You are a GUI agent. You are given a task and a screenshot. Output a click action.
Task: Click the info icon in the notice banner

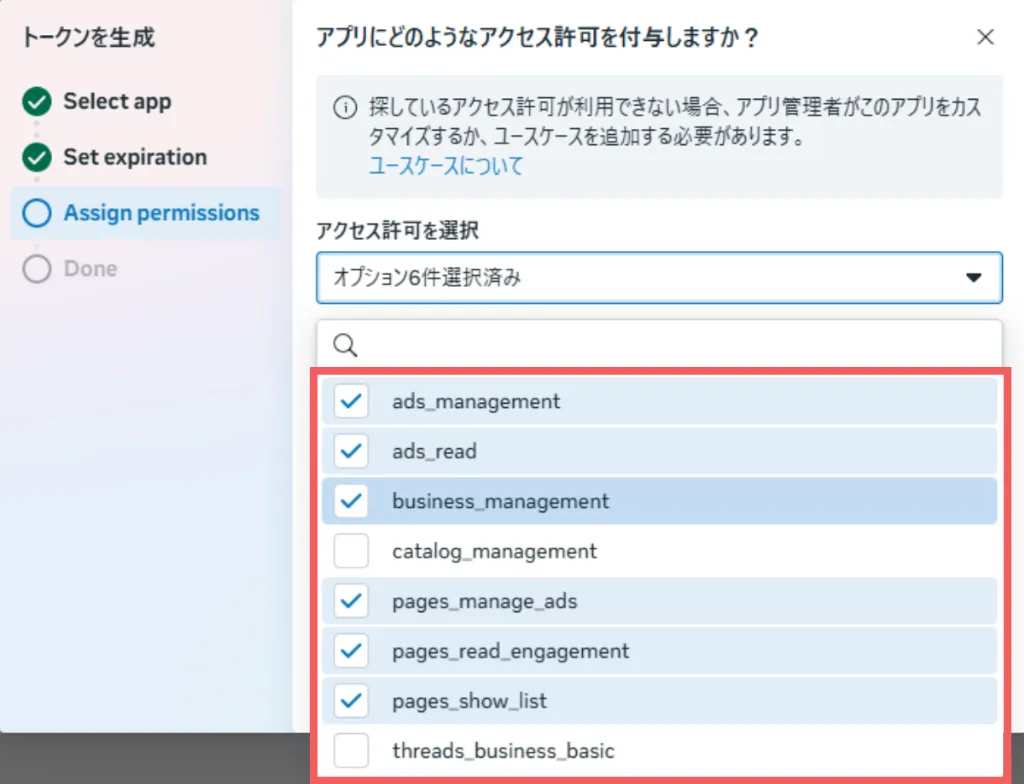pyautogui.click(x=345, y=107)
